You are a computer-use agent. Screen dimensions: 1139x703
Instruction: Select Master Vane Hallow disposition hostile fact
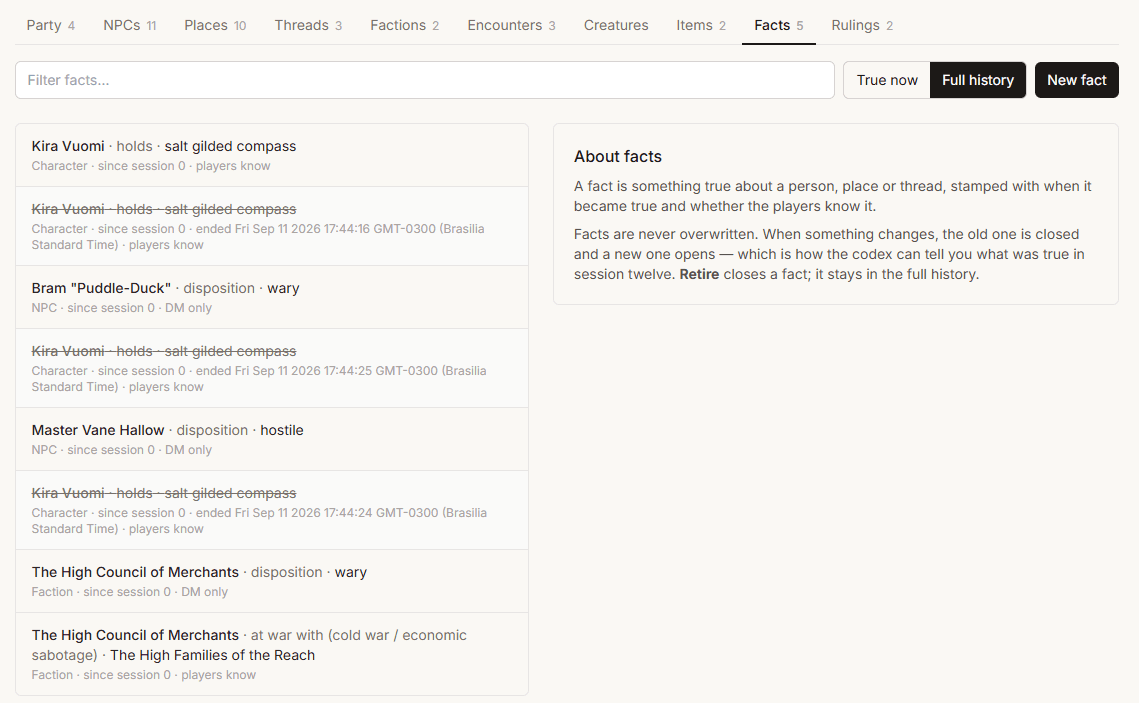[x=272, y=439]
